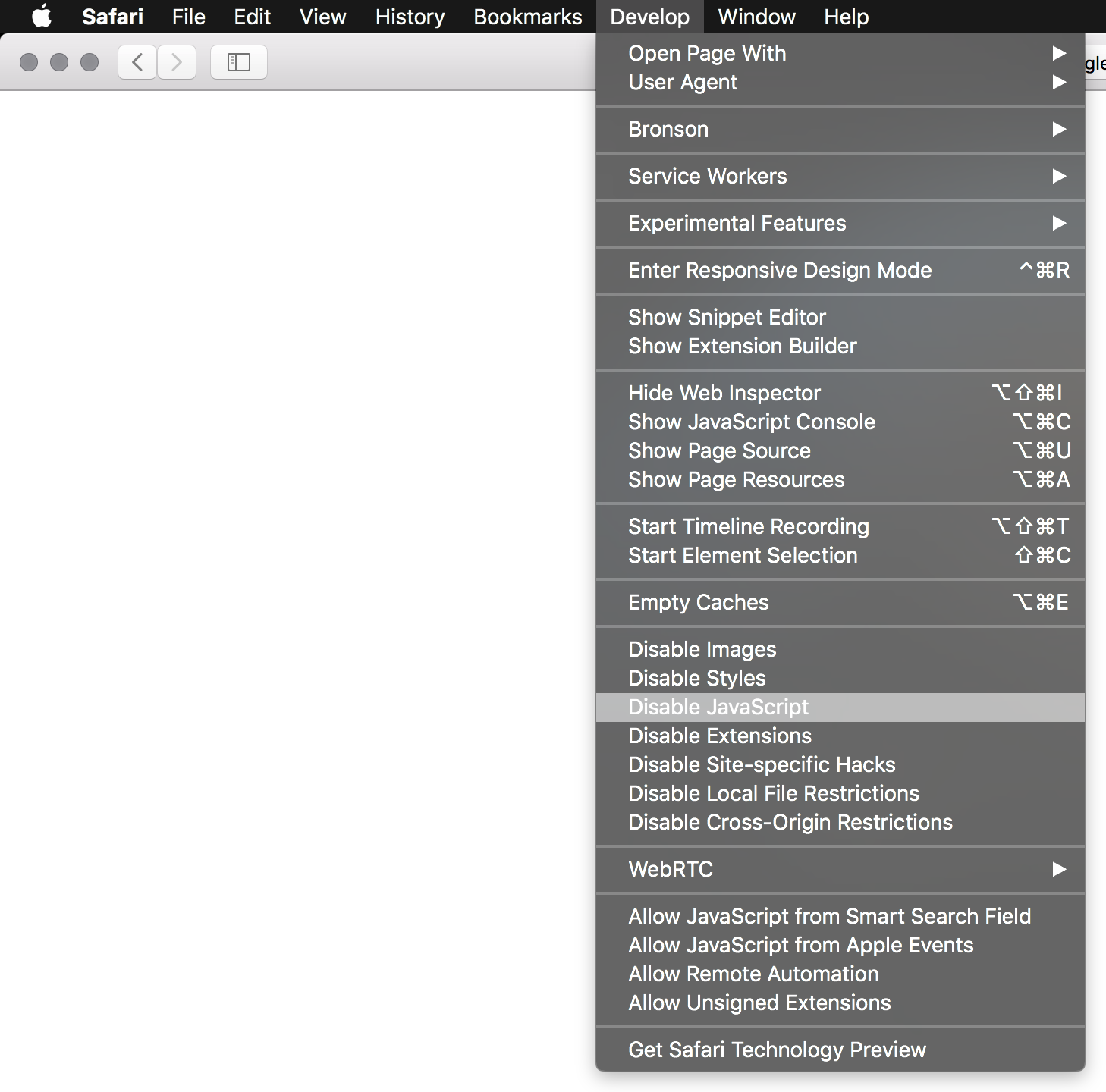The height and width of the screenshot is (1092, 1106).
Task: Choose Start Timeline Recording
Action: [840, 526]
